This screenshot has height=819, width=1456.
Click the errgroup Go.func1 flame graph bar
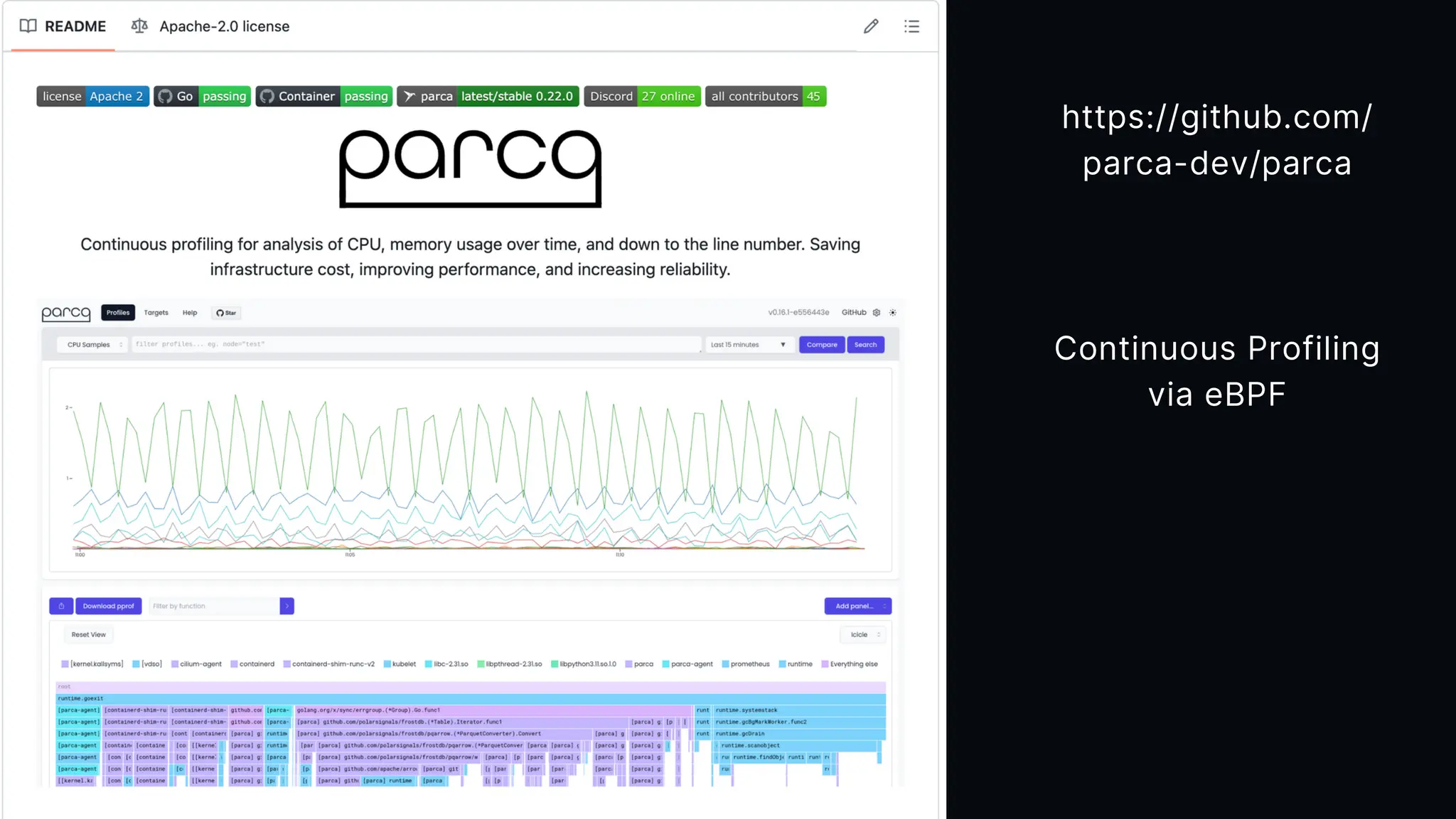pyautogui.click(x=493, y=710)
